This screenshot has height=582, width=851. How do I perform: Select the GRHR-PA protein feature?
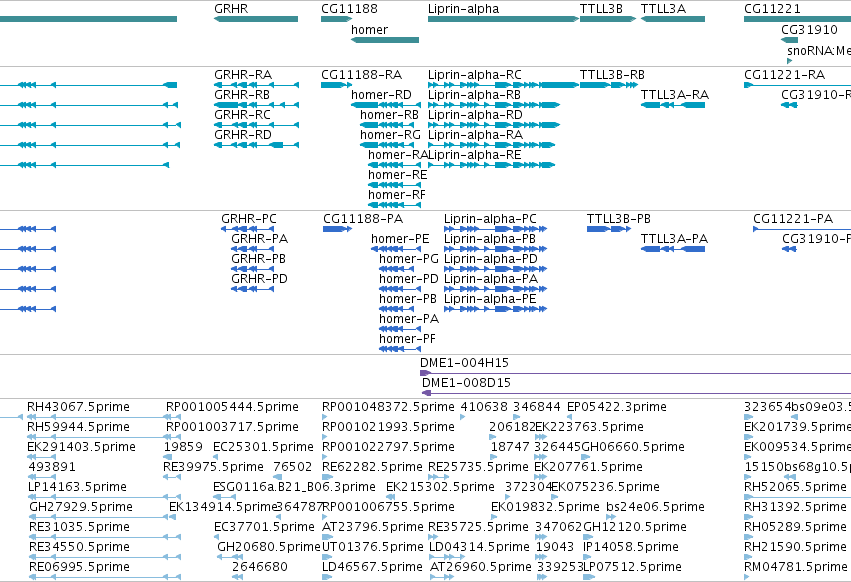point(252,249)
